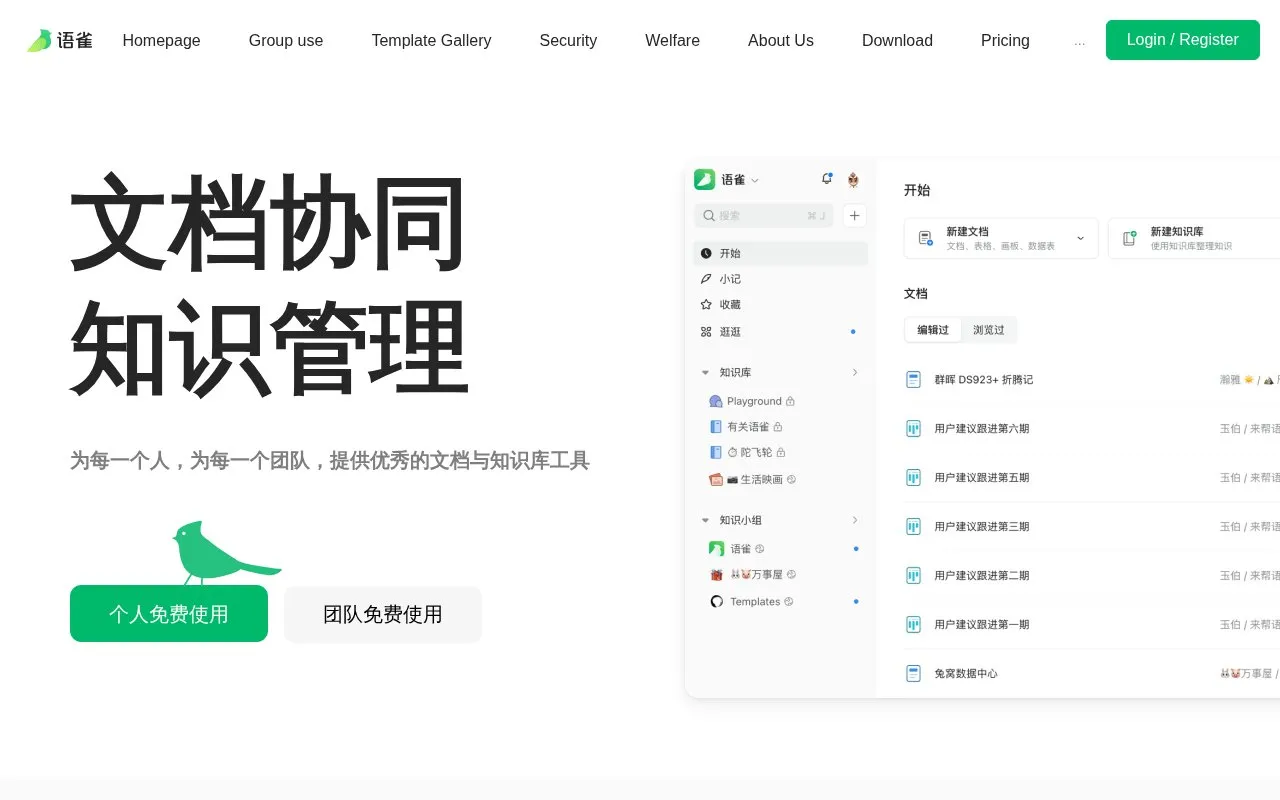Click the 新建知识库 book icon

[1129, 238]
